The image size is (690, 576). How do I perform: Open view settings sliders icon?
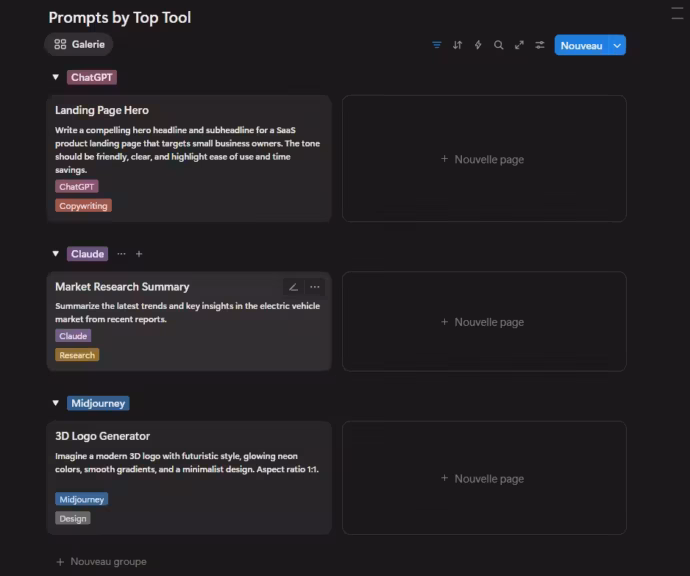click(540, 45)
